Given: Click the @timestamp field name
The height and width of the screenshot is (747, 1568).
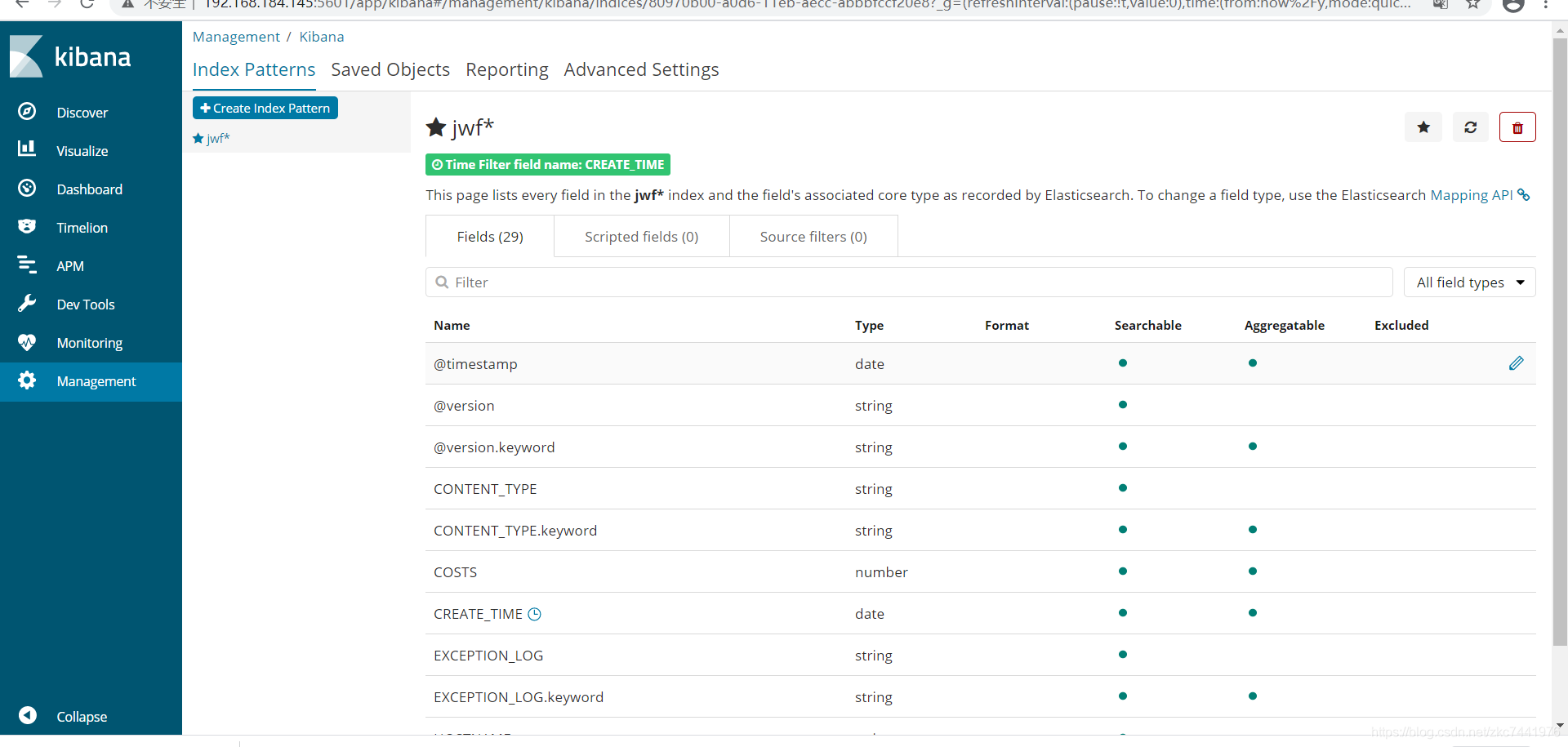Looking at the screenshot, I should pos(475,364).
